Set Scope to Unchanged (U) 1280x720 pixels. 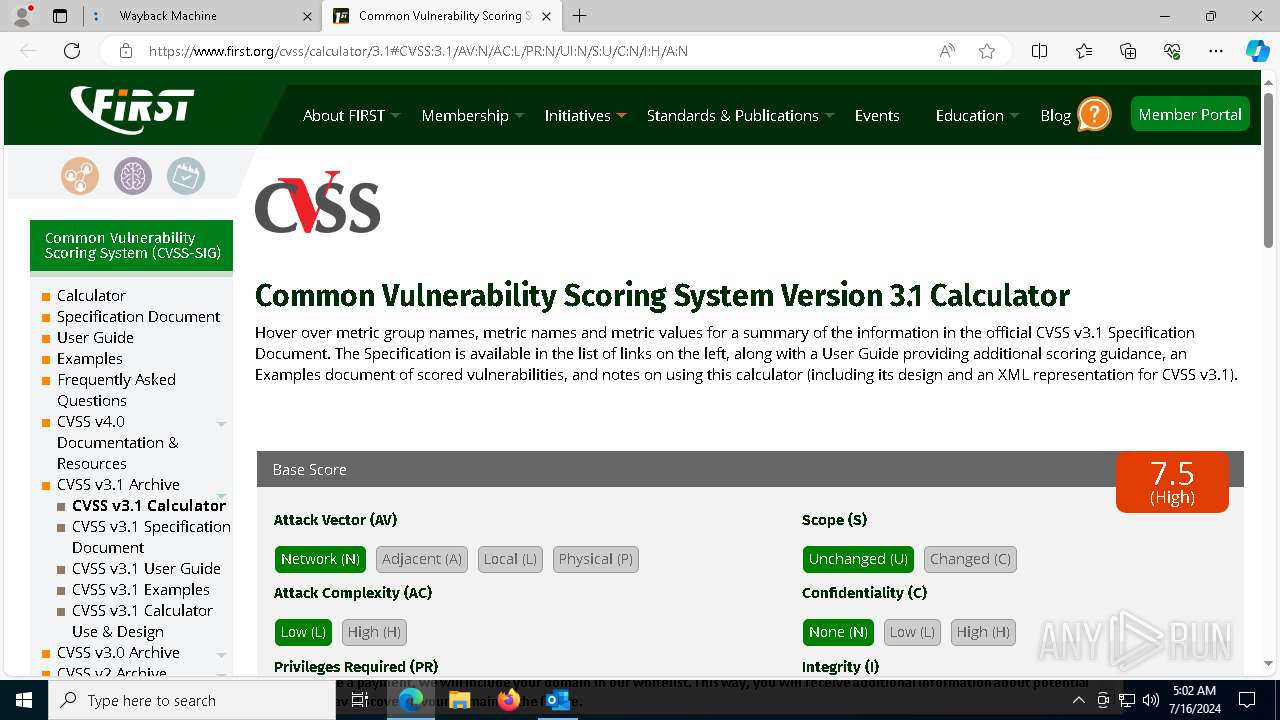[x=858, y=559]
